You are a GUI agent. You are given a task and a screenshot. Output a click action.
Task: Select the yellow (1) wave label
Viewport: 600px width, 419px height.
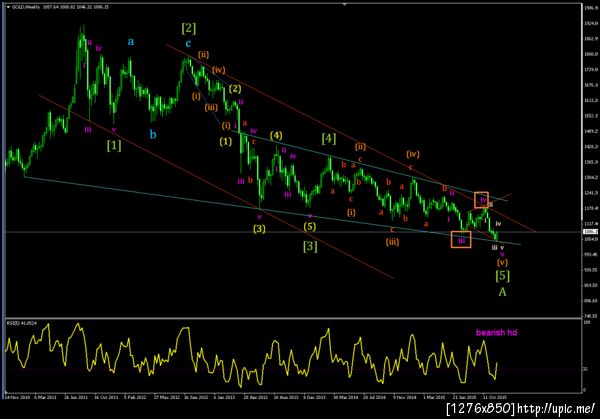tap(225, 142)
